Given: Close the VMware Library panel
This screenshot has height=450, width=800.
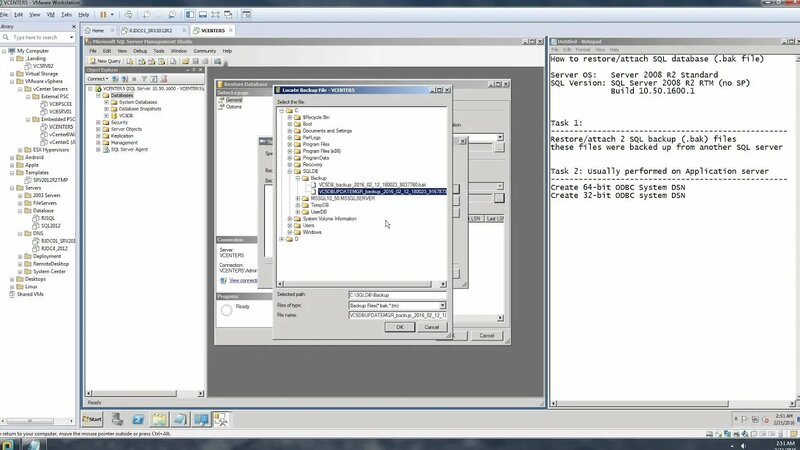Looking at the screenshot, I should coord(73,27).
